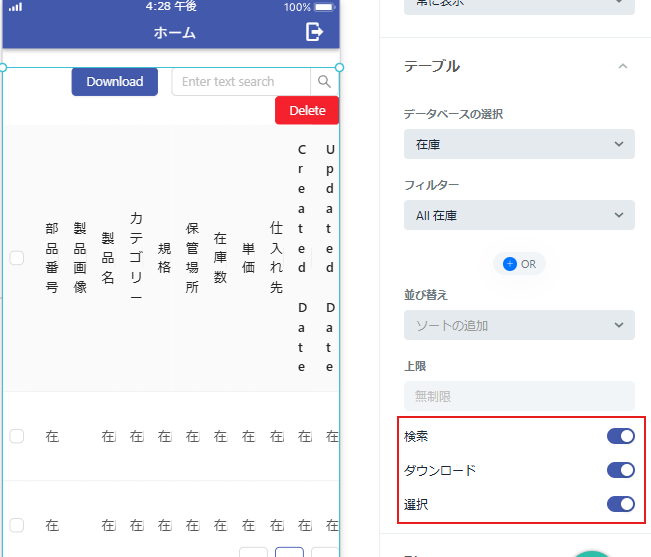Image resolution: width=651 pixels, height=557 pixels.
Task: Click the カテゴリー column header
Action: 136,258
